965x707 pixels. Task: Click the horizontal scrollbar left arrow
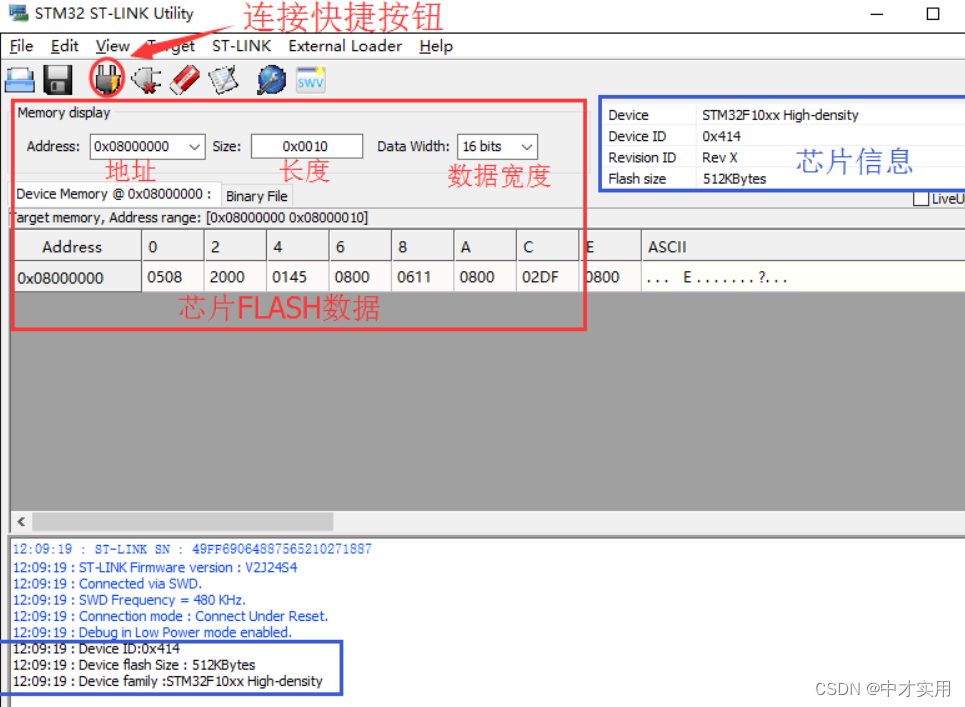click(x=22, y=522)
